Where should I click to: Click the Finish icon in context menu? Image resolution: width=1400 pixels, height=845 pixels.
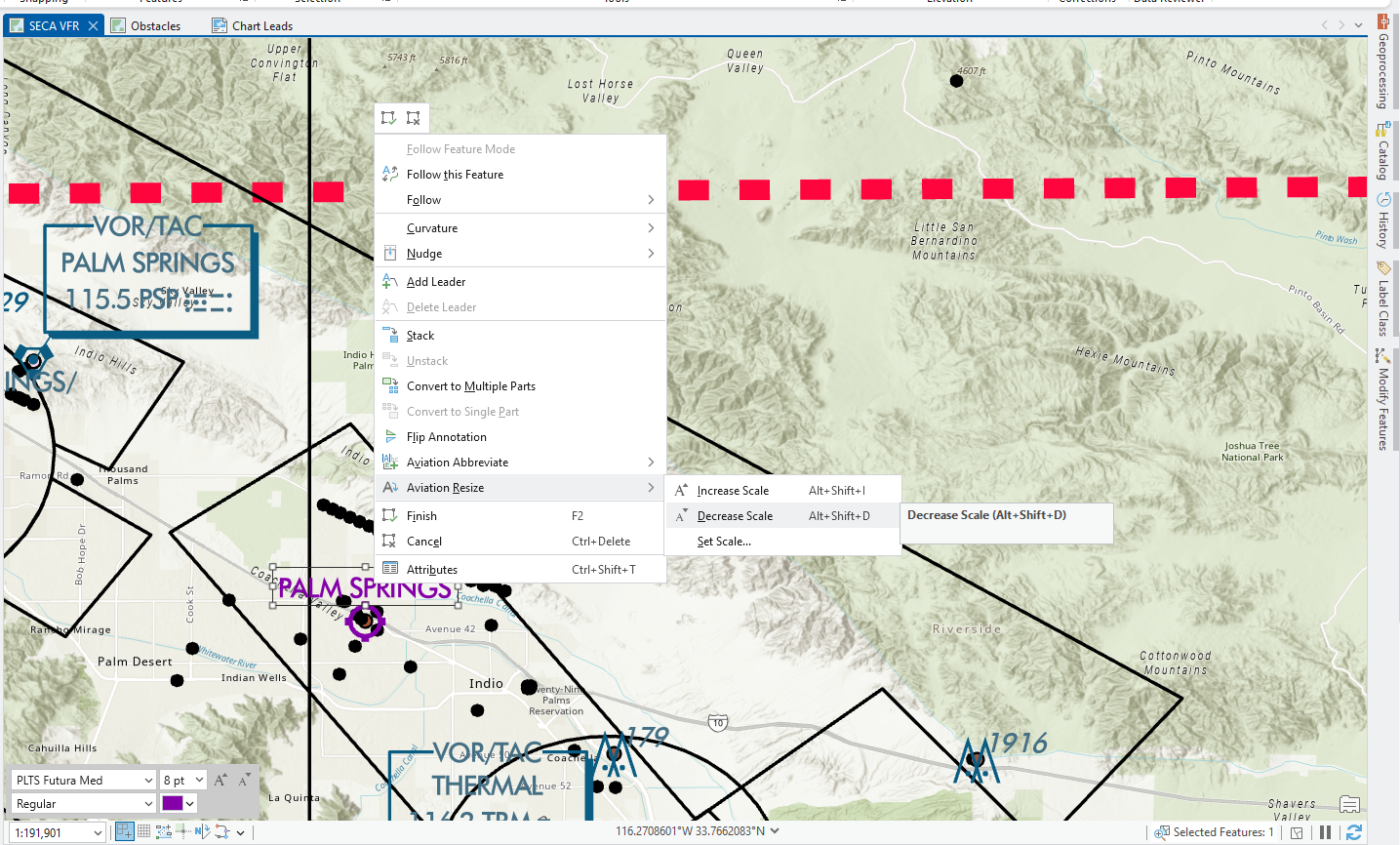click(x=390, y=515)
